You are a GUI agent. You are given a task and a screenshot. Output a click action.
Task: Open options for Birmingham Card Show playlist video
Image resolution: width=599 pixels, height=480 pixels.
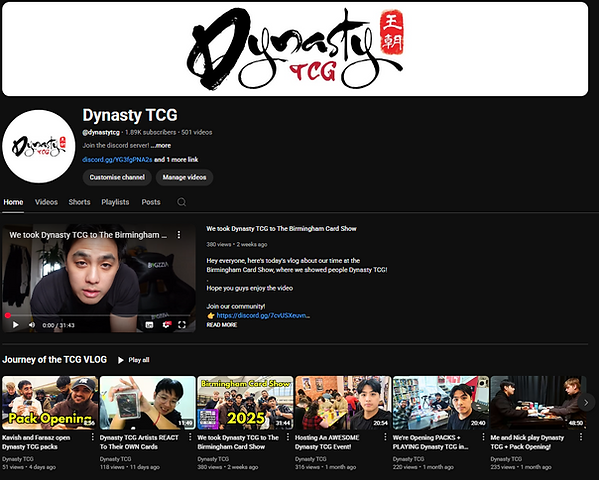click(288, 437)
